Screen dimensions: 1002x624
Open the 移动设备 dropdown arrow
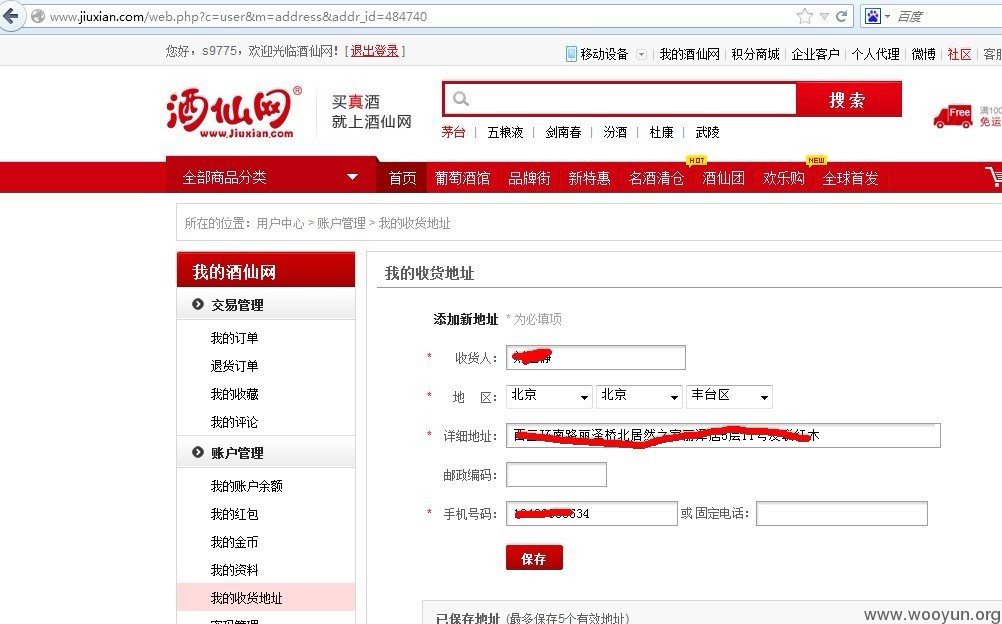(641, 54)
